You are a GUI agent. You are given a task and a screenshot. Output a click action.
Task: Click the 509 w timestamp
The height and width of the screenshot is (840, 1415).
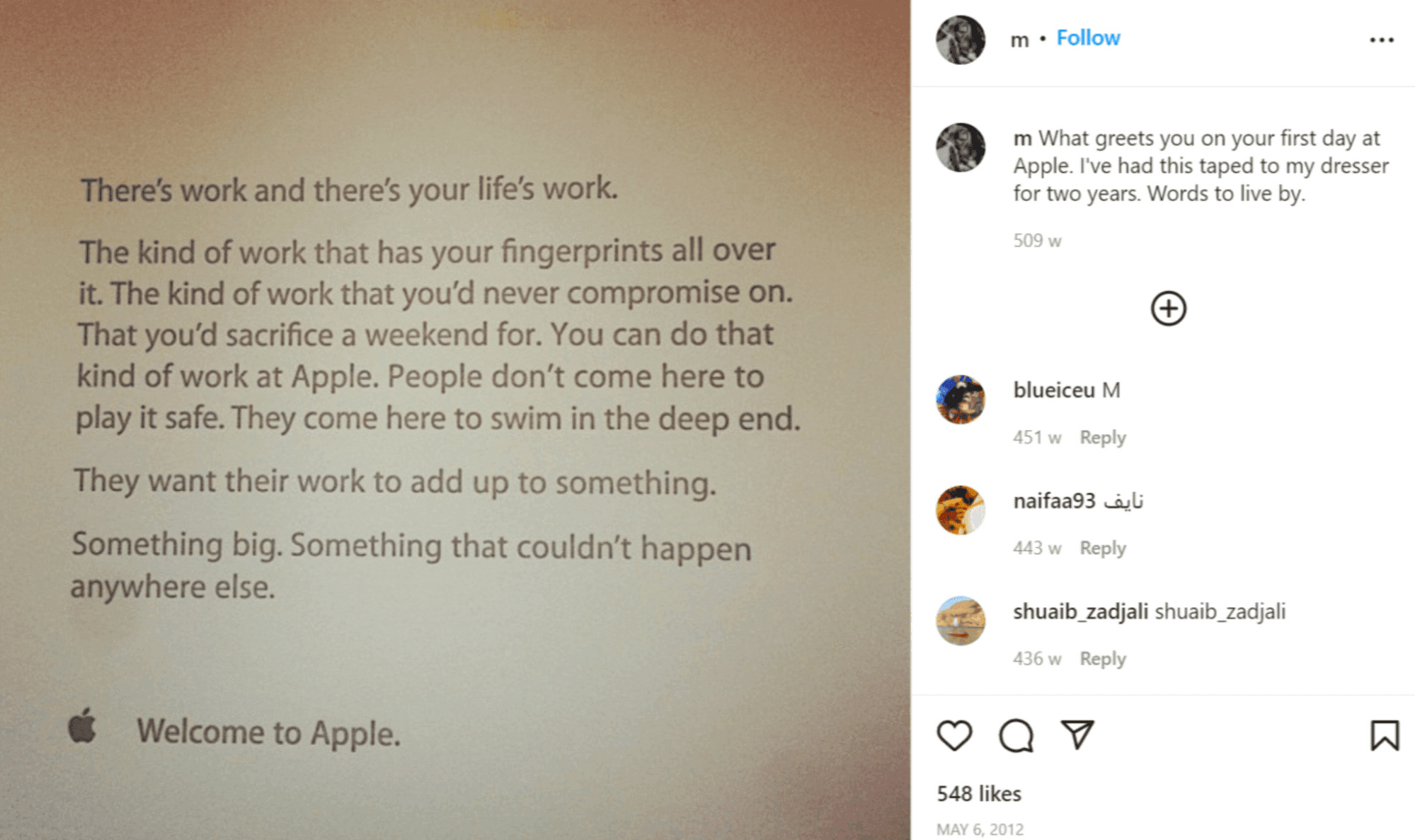tap(1036, 241)
